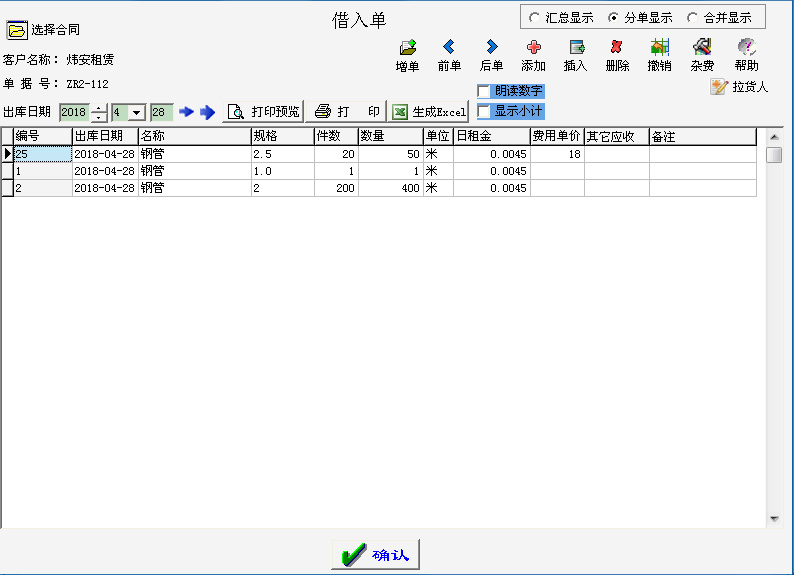Open the month dropdown showing 4
Viewport: 794px width, 575px height.
pos(136,112)
